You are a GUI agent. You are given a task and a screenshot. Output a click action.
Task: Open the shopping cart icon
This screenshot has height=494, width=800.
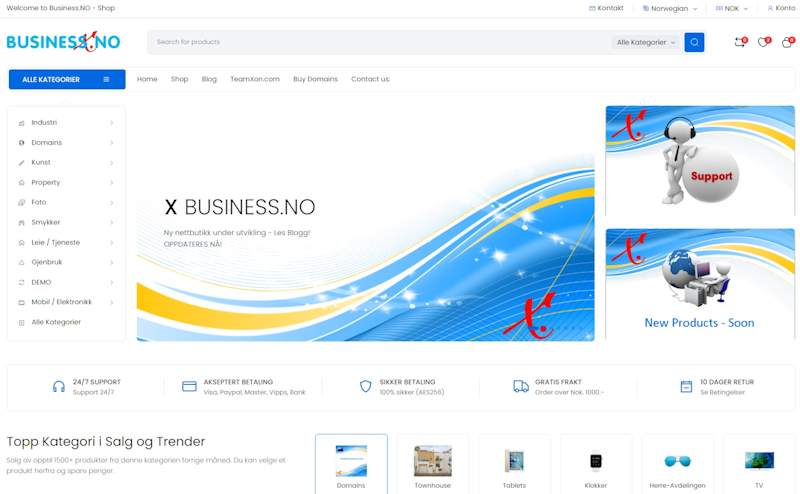coord(787,42)
